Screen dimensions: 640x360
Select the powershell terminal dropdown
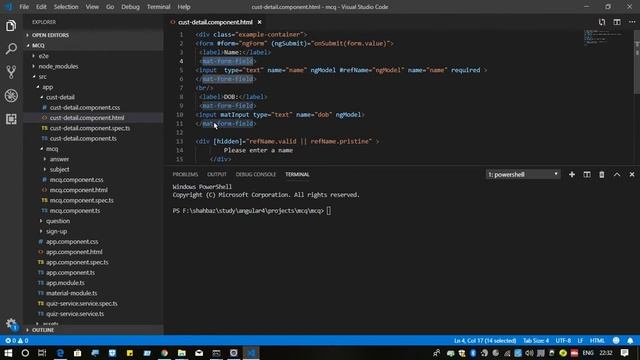[523, 175]
